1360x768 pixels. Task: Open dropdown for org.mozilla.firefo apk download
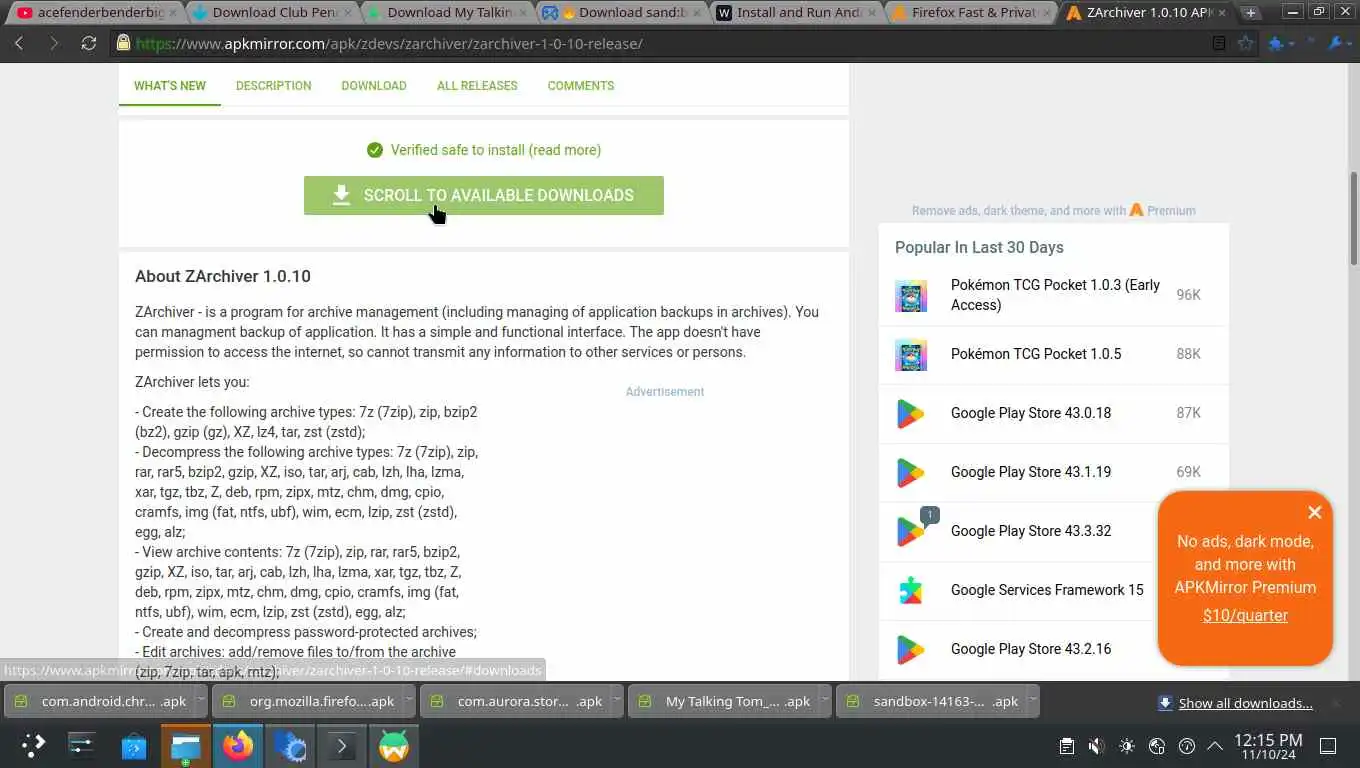[x=408, y=701]
